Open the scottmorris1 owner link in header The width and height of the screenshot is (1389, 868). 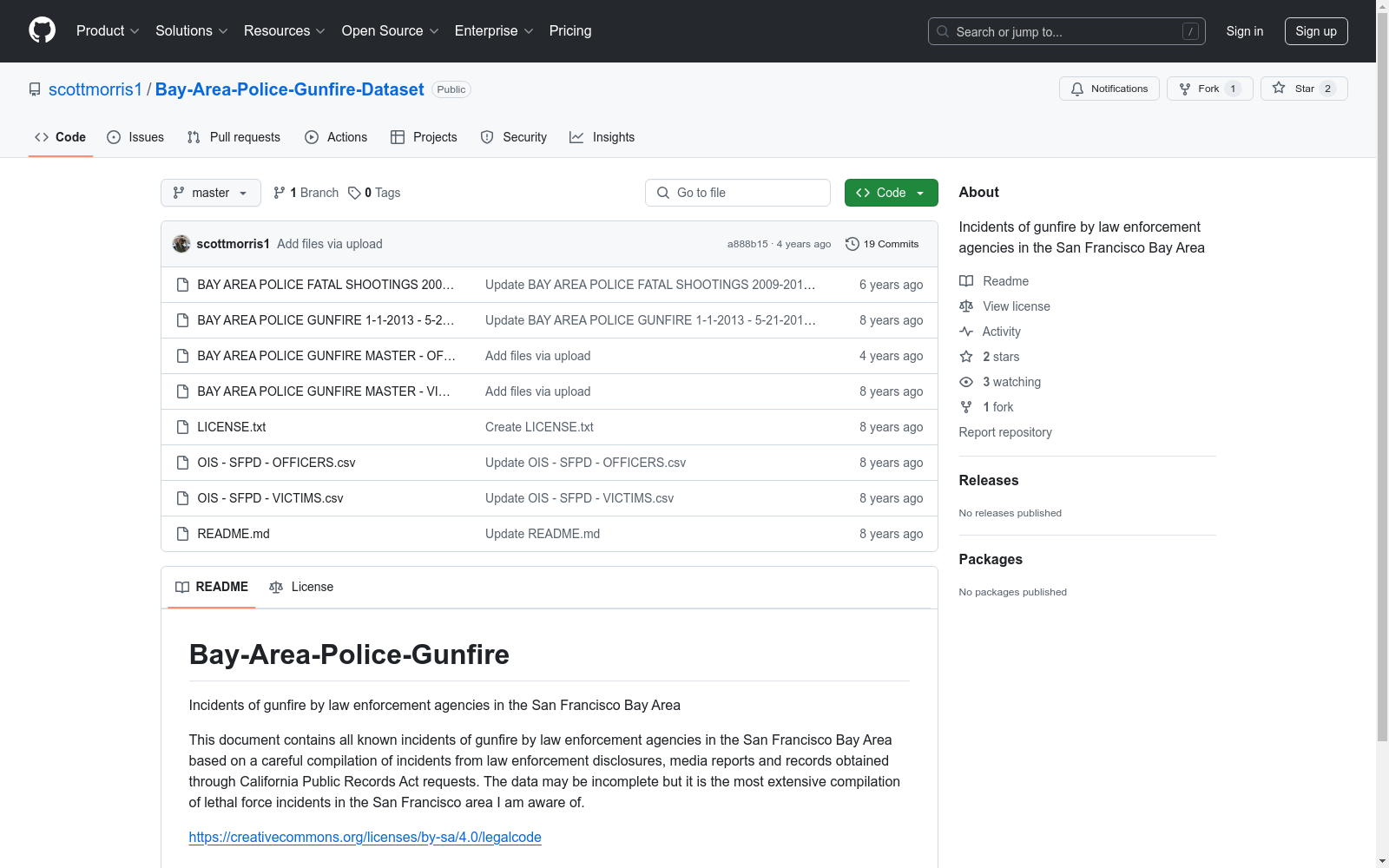[95, 89]
